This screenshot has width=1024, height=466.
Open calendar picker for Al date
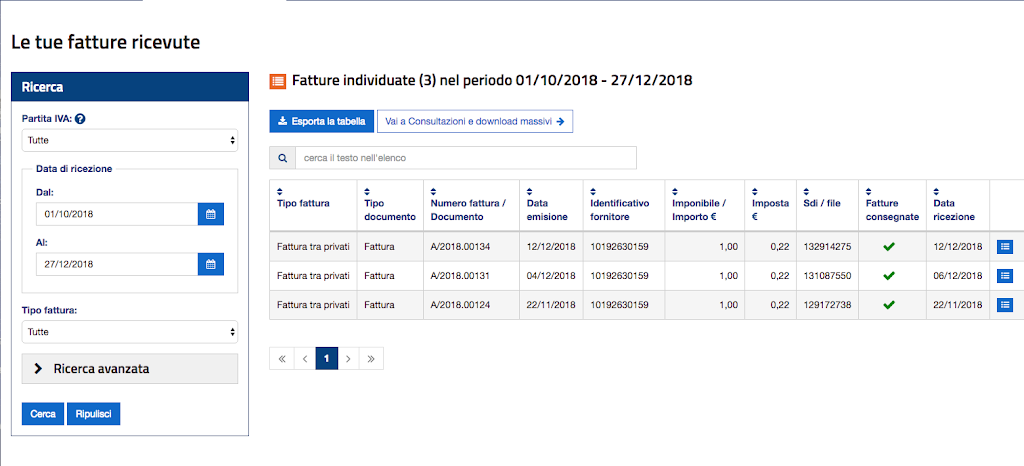coord(211,264)
